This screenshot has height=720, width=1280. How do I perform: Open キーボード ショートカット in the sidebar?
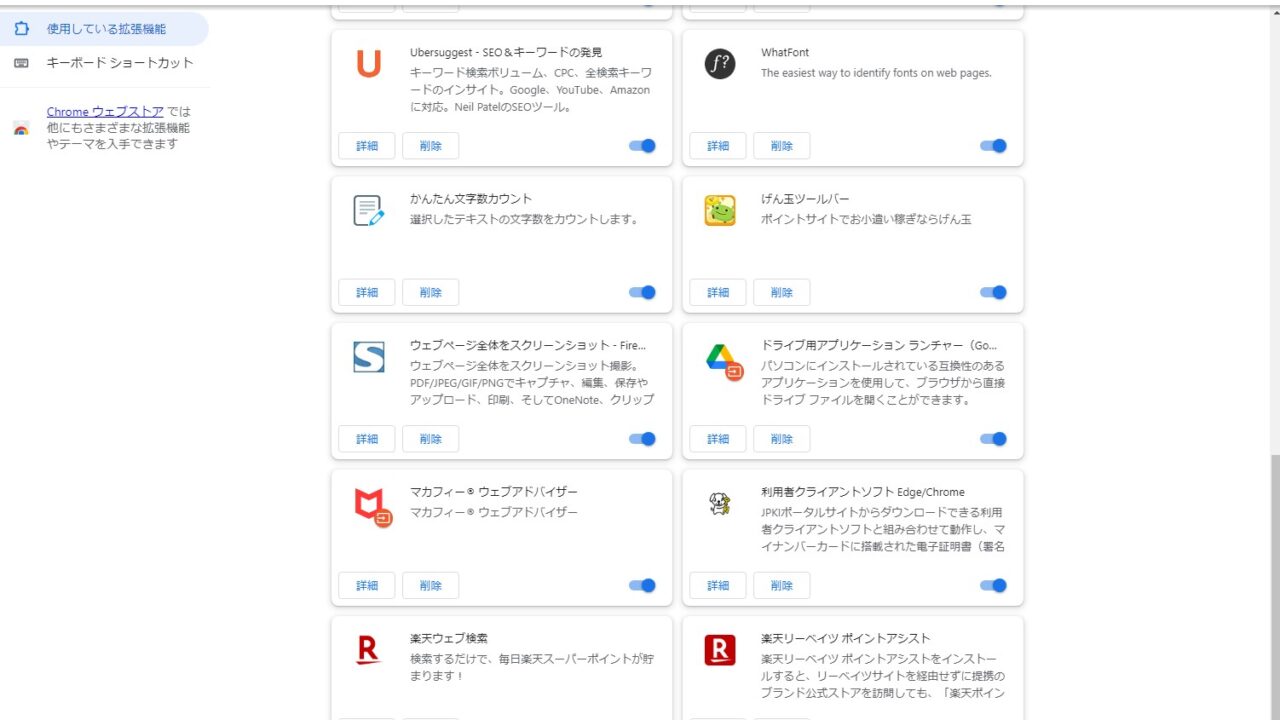(104, 63)
